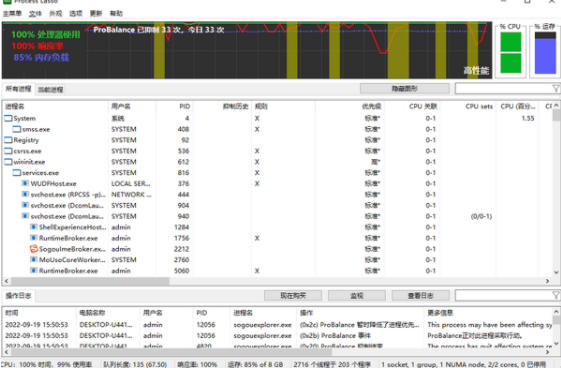Click the CPU value 1.55 for System
The height and width of the screenshot is (368, 561).
(528, 118)
